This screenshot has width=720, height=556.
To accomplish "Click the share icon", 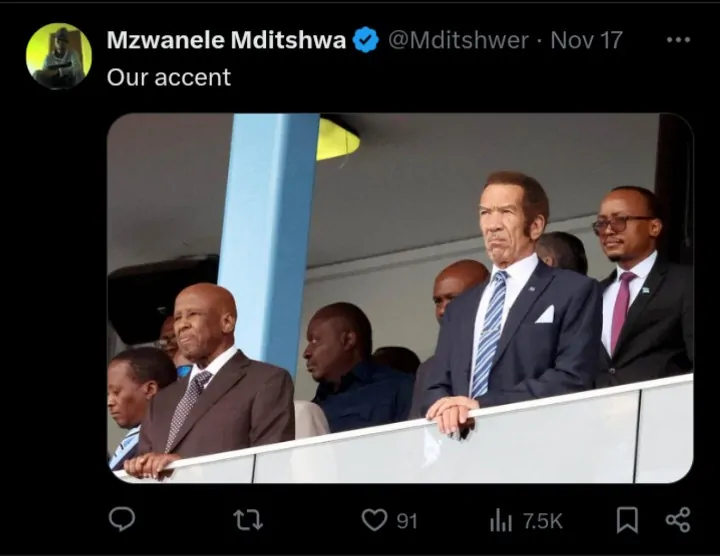I will pyautogui.click(x=678, y=519).
